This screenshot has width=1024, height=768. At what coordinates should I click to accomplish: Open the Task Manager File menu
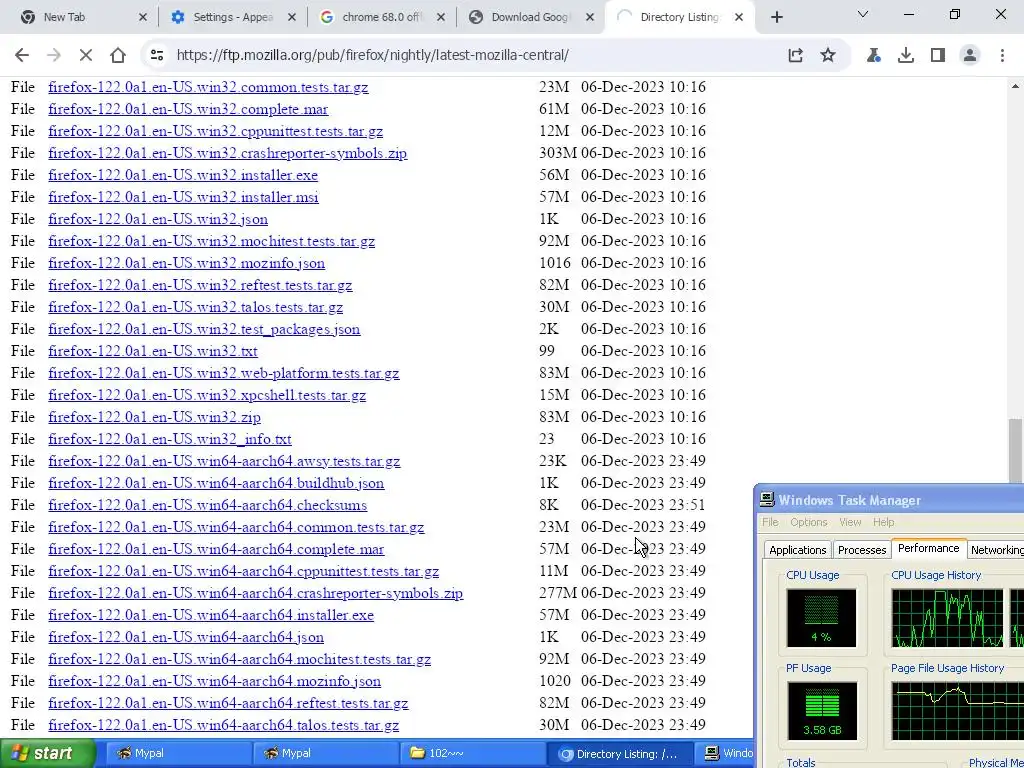point(770,522)
